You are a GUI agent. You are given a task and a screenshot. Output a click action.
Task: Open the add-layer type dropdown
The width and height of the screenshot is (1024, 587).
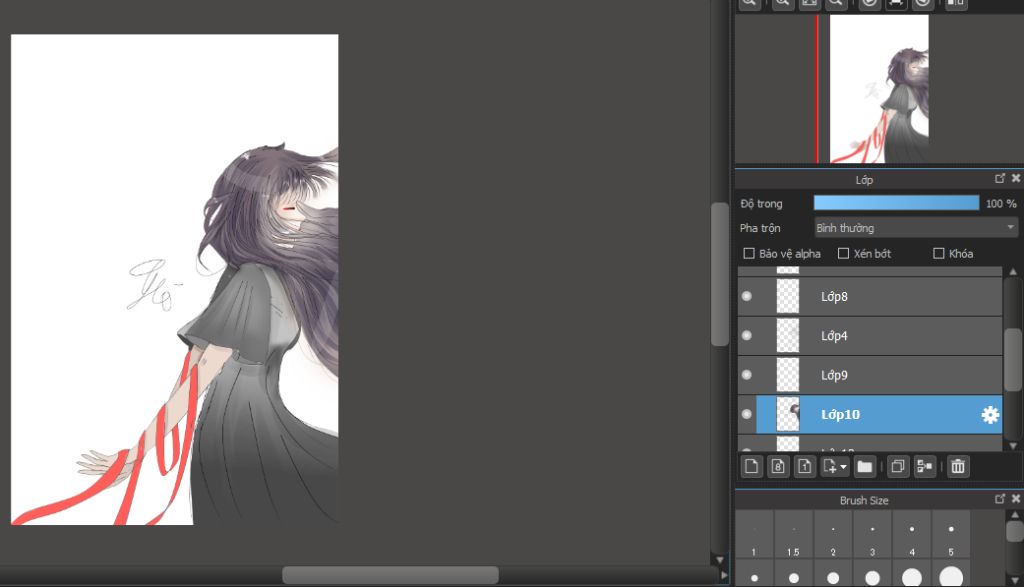835,466
